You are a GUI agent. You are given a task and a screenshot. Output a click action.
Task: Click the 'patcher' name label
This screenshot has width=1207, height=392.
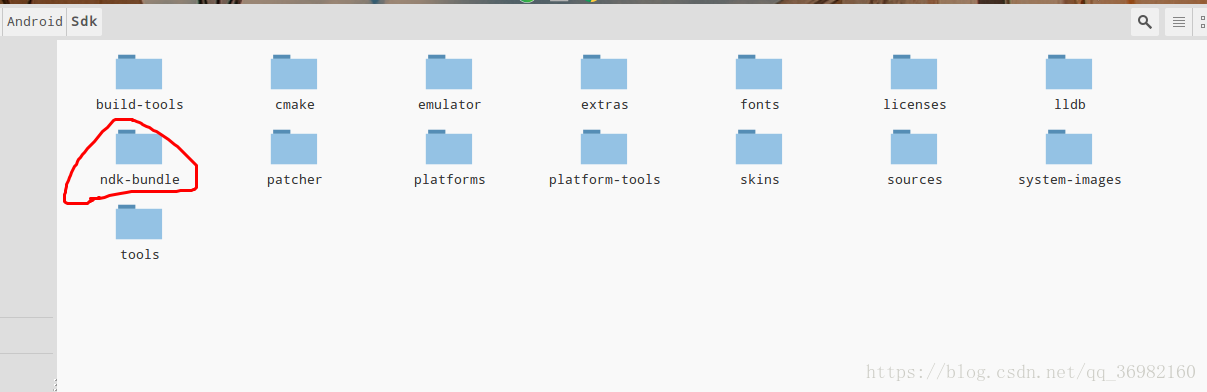(295, 180)
